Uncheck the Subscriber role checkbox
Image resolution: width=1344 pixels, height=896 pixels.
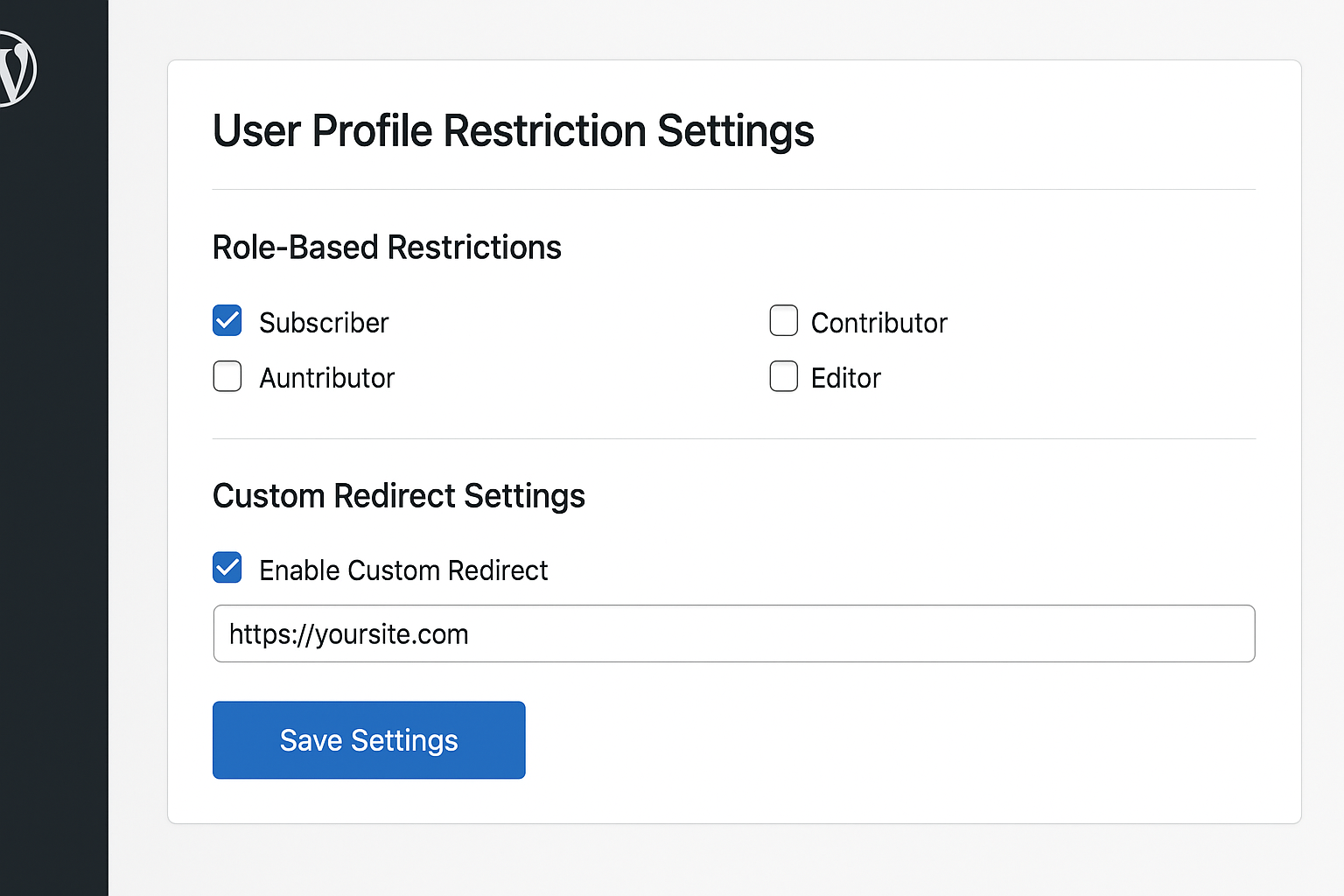tap(227, 321)
